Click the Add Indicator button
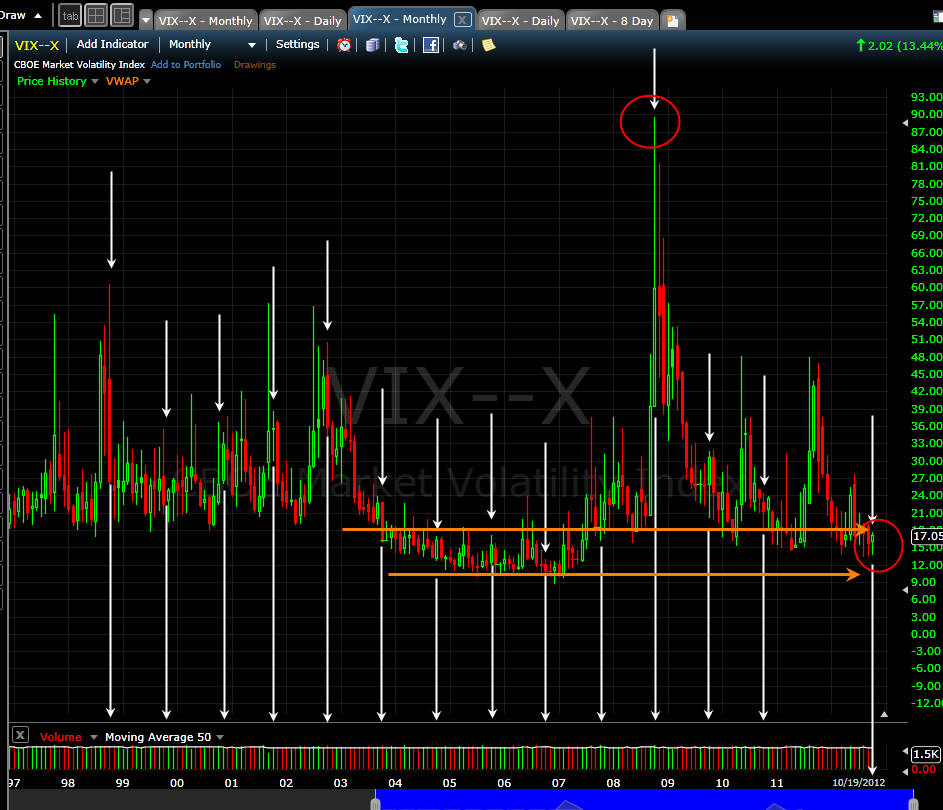 tap(112, 45)
